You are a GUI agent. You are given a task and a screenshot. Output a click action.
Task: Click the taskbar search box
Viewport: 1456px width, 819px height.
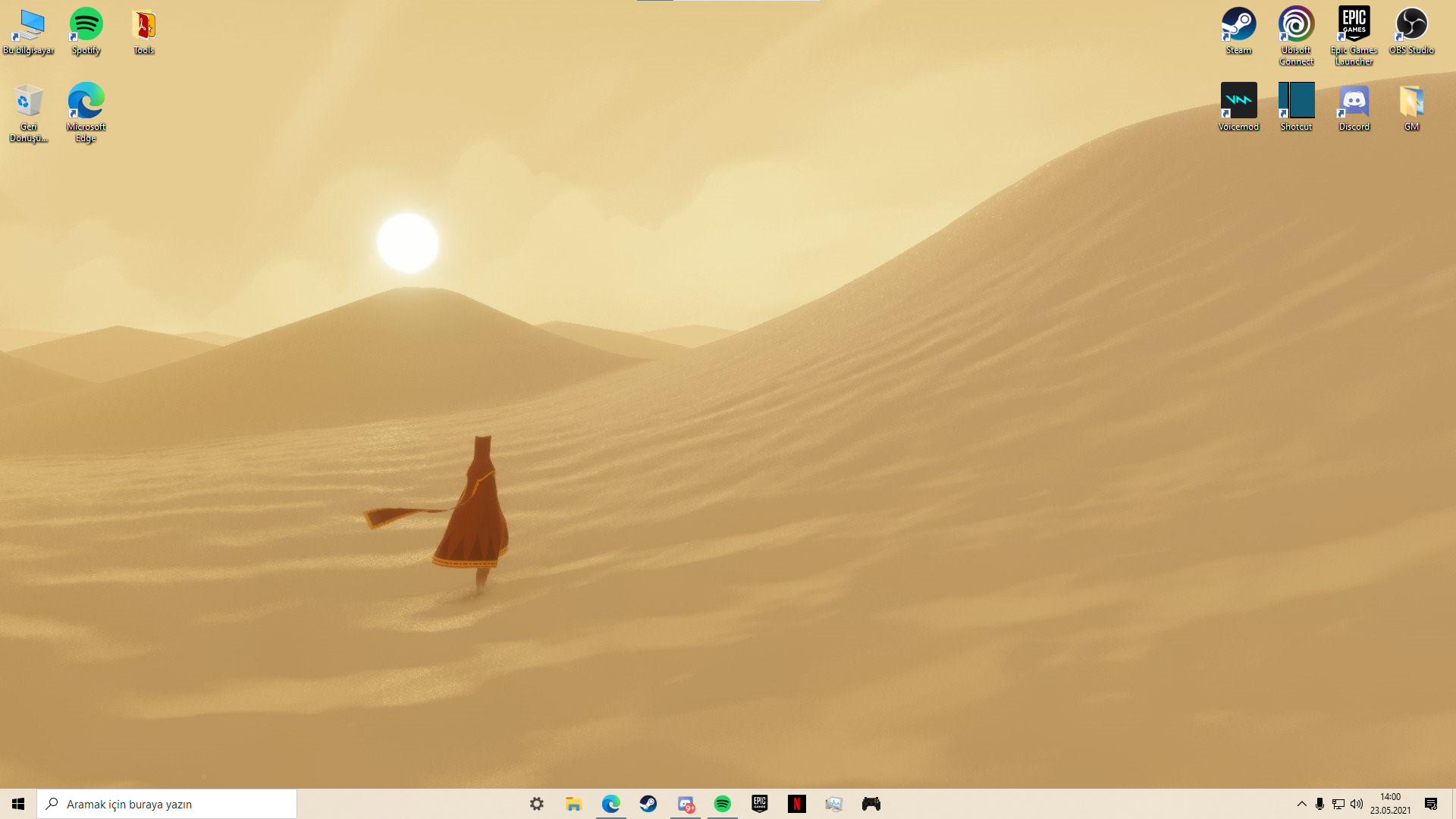tap(167, 804)
